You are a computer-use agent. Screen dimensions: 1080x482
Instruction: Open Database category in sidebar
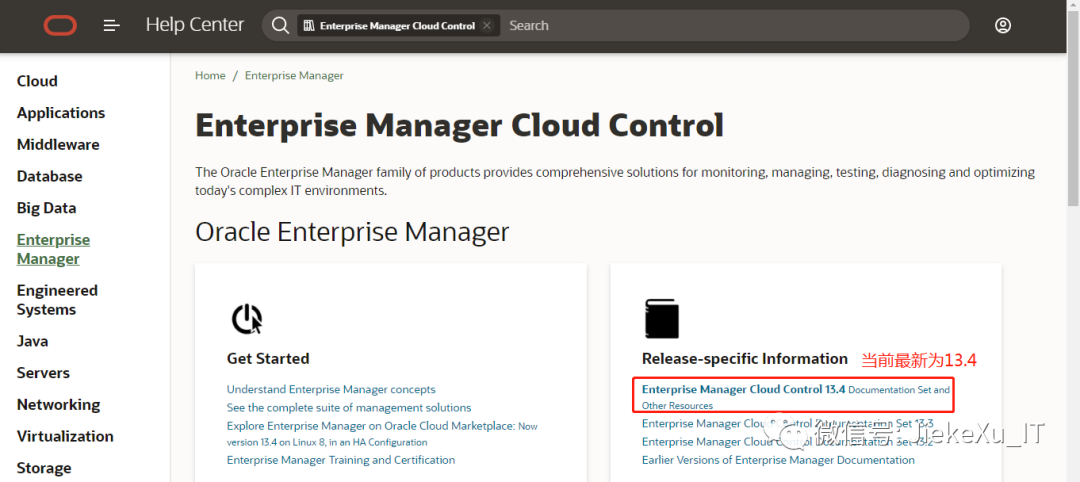point(50,176)
